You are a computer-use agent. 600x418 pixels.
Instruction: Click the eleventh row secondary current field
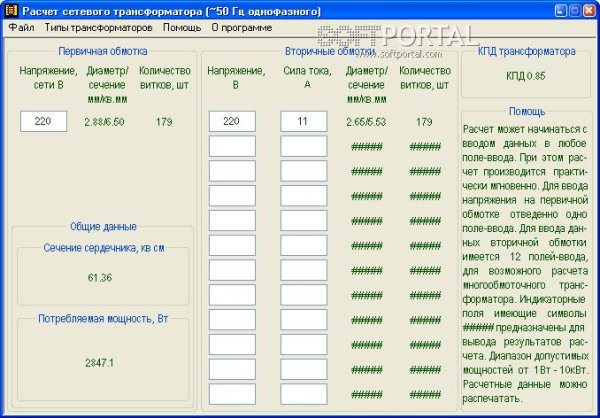(304, 369)
